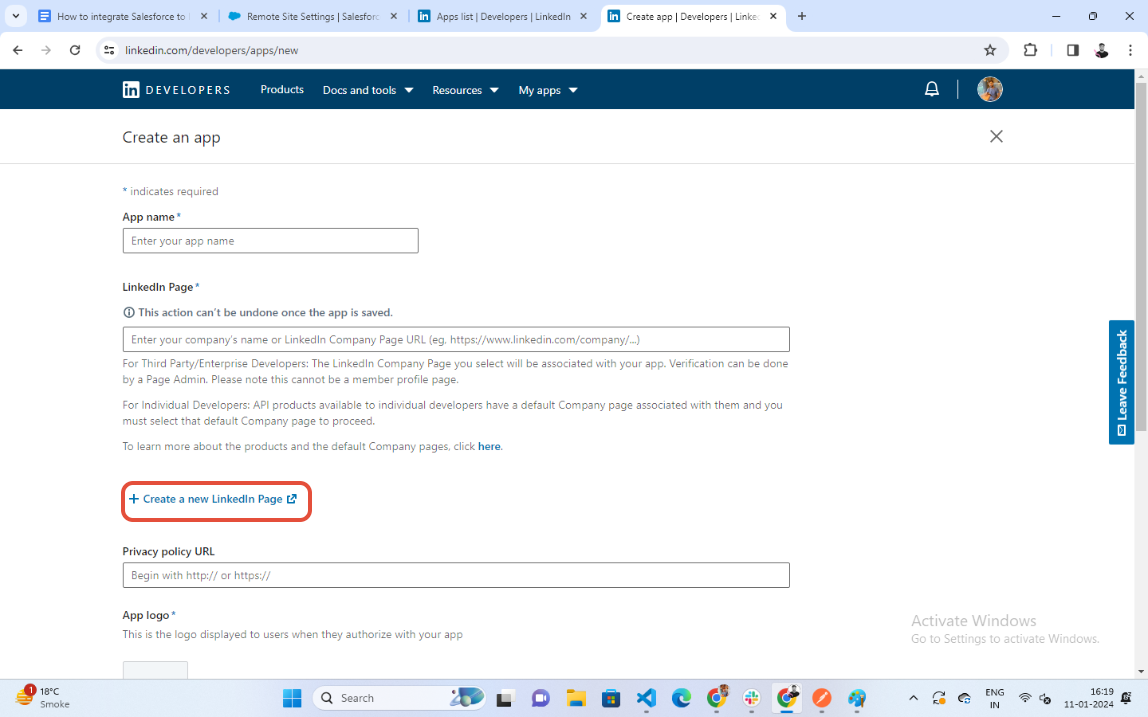The height and width of the screenshot is (717, 1148).
Task: Close the Create an app form
Action: [x=996, y=136]
